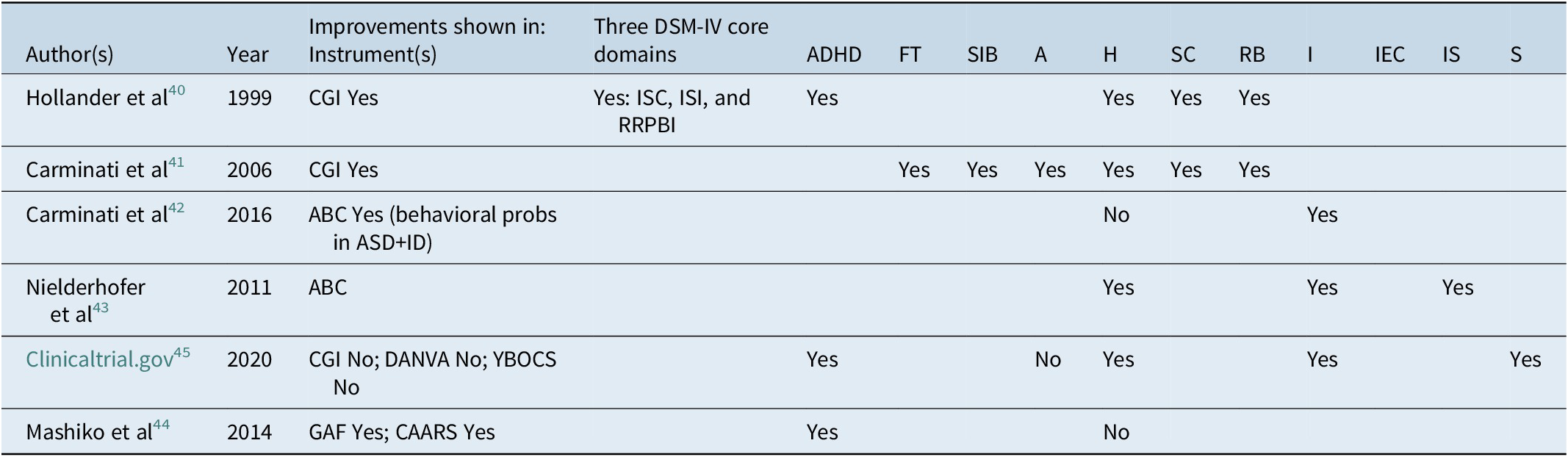
Task: Click superscript 45 after Clinicaltrial.gov
Action: (181, 353)
